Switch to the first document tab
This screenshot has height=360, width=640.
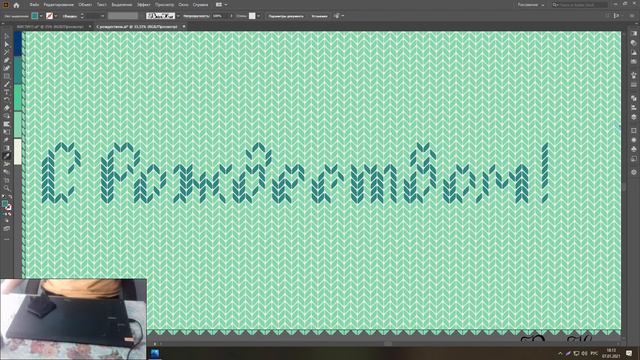(51, 27)
